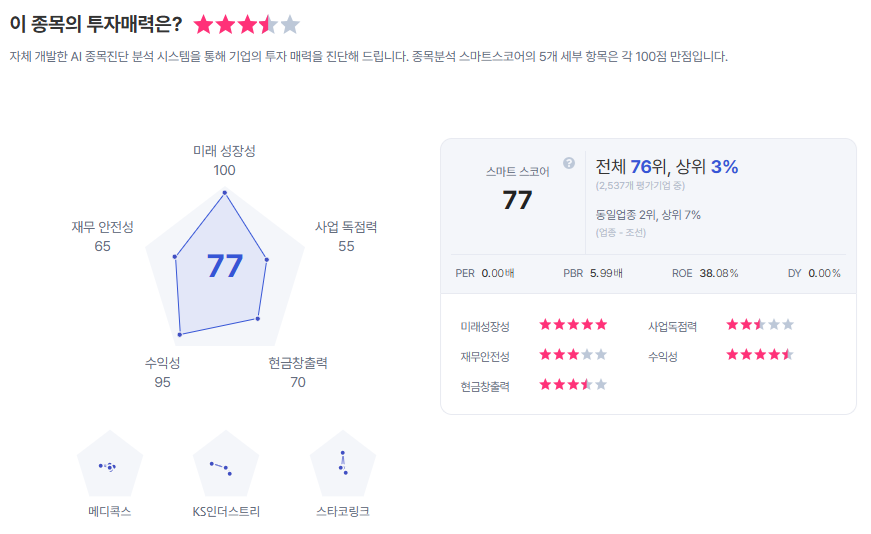Click the 미래성장성 five-star rating

[x=573, y=325]
